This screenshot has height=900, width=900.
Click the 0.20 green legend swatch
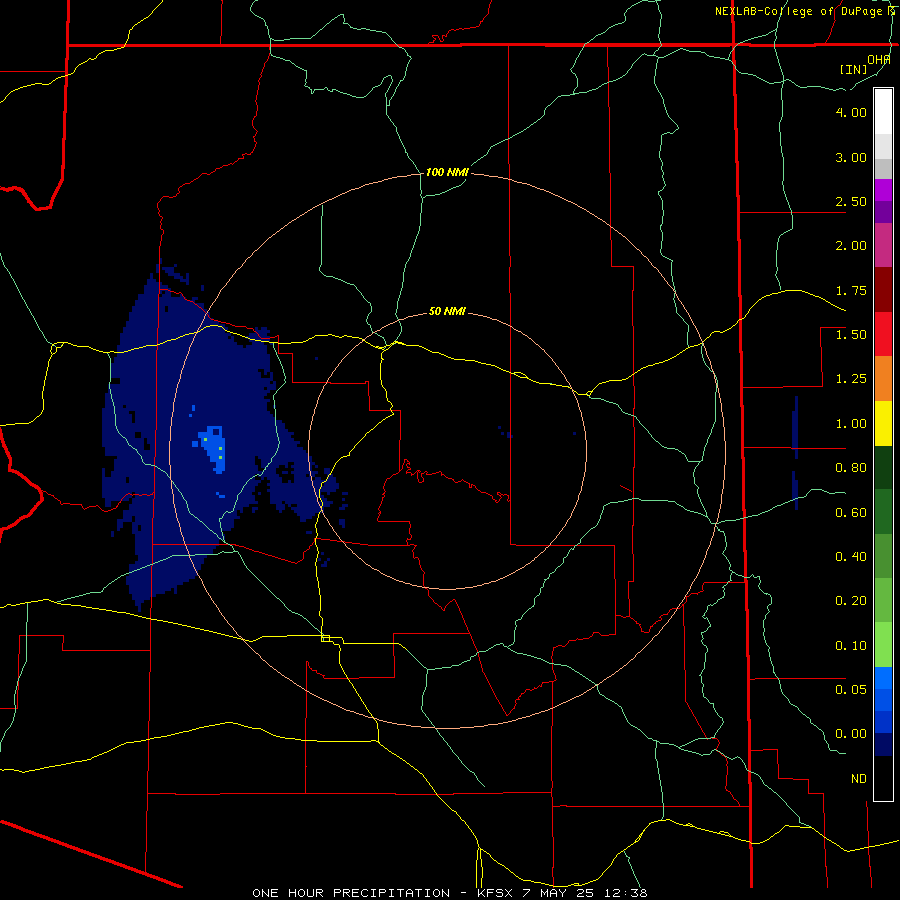point(883,600)
